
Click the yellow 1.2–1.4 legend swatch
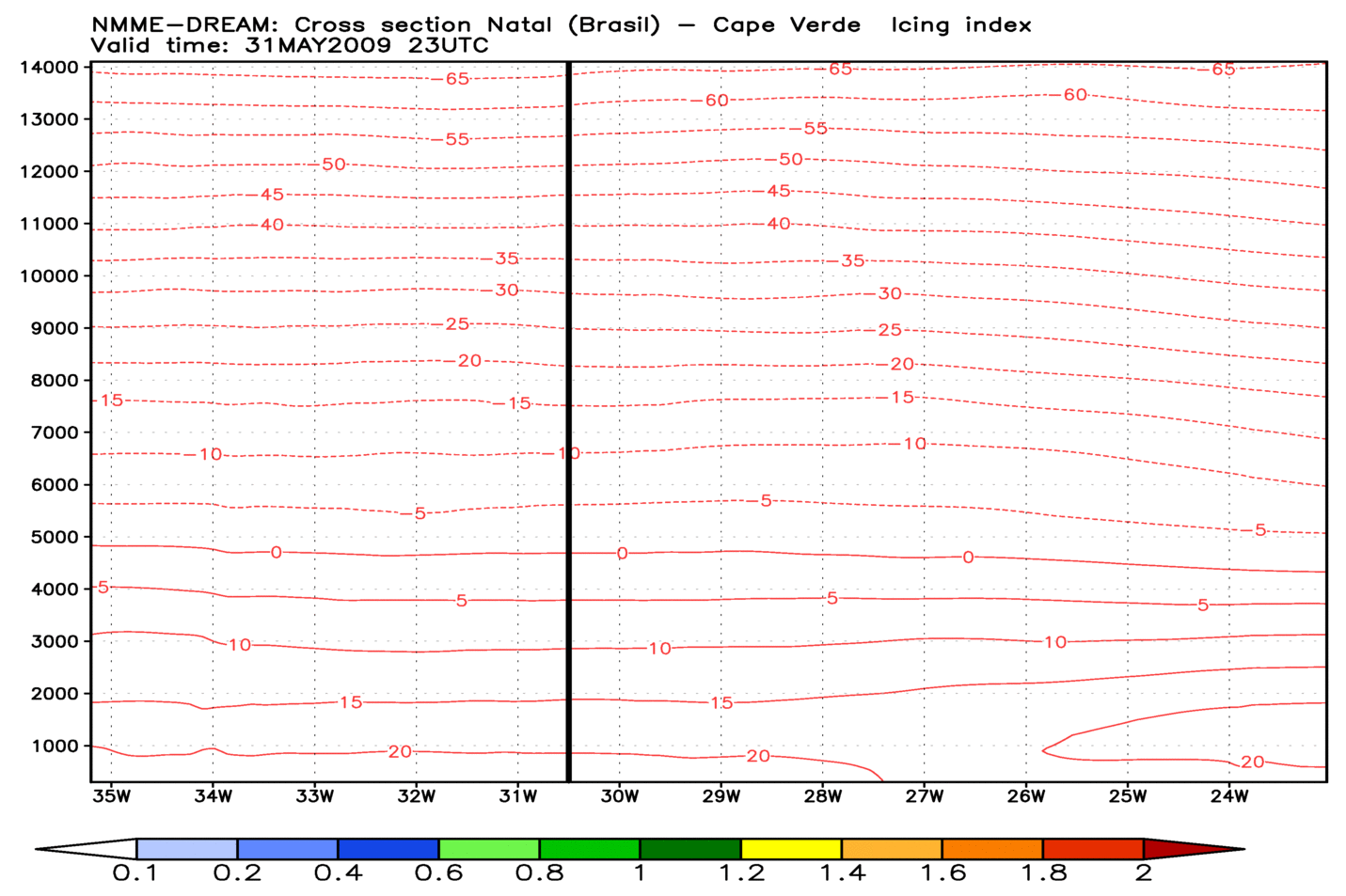pyautogui.click(x=791, y=849)
